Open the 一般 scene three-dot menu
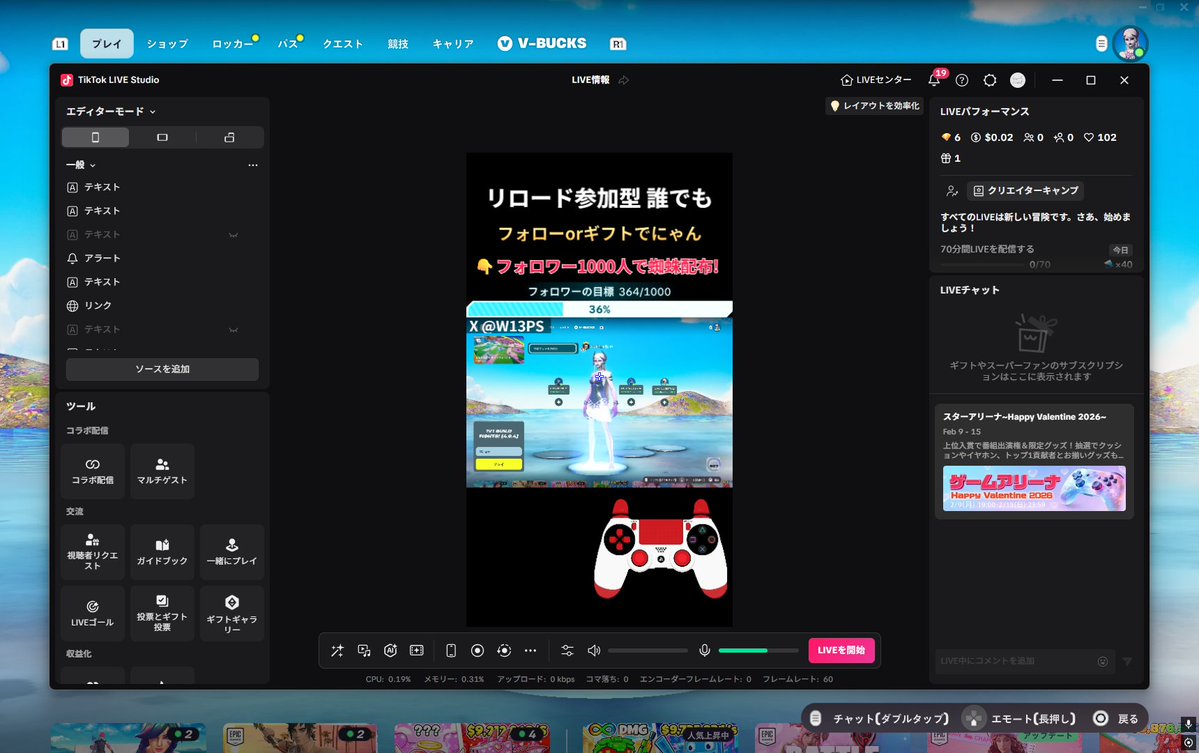This screenshot has height=753, width=1199. coord(253,165)
